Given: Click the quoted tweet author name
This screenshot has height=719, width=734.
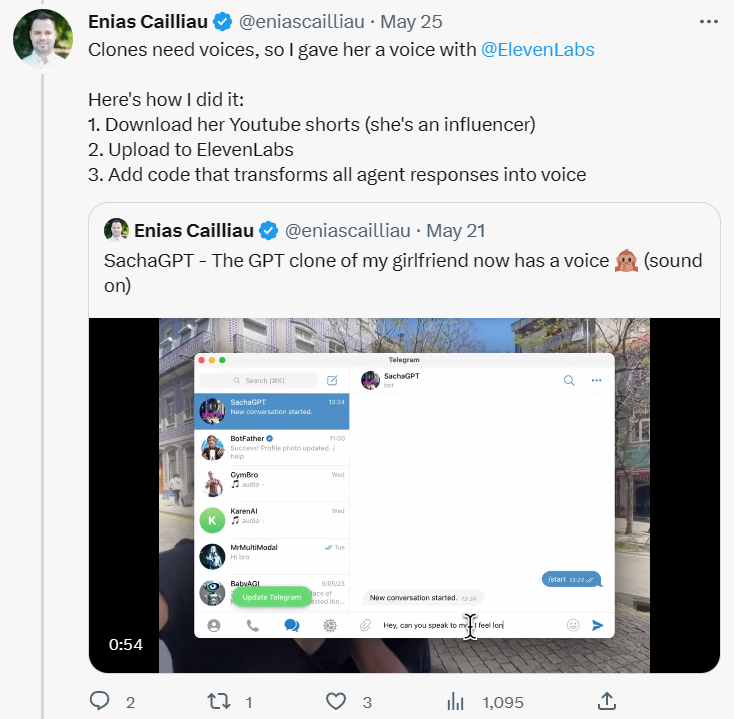Looking at the screenshot, I should pyautogui.click(x=195, y=231).
